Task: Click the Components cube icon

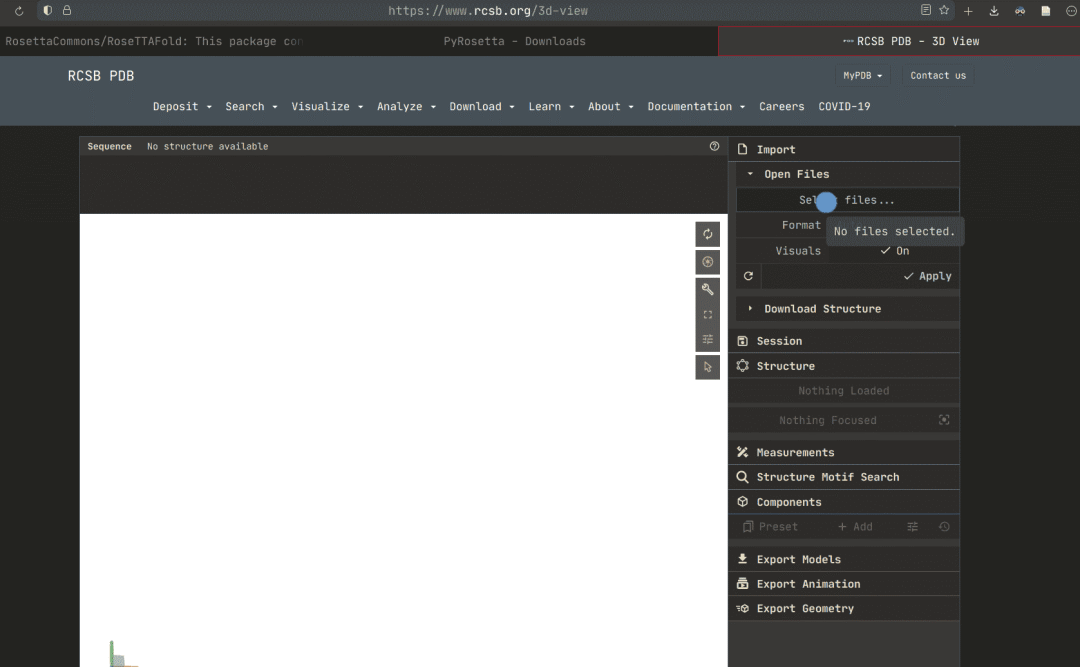Action: coord(742,502)
